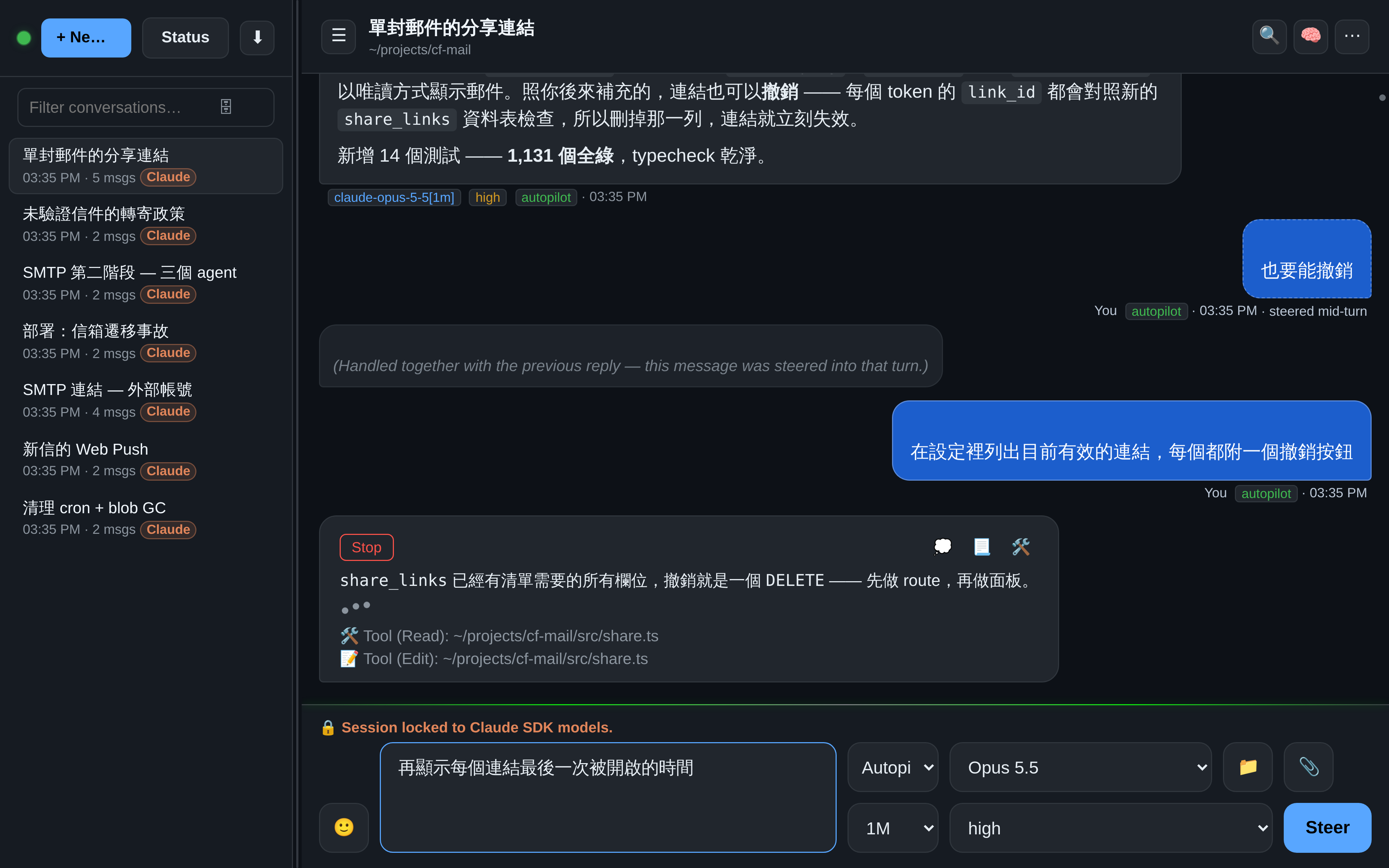Click the blue Steer button

(x=1327, y=827)
